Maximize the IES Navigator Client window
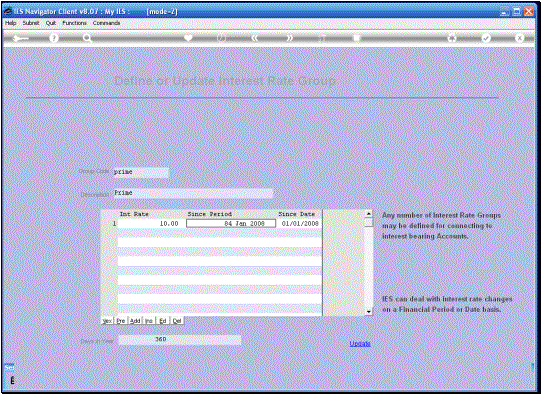 pyautogui.click(x=517, y=12)
